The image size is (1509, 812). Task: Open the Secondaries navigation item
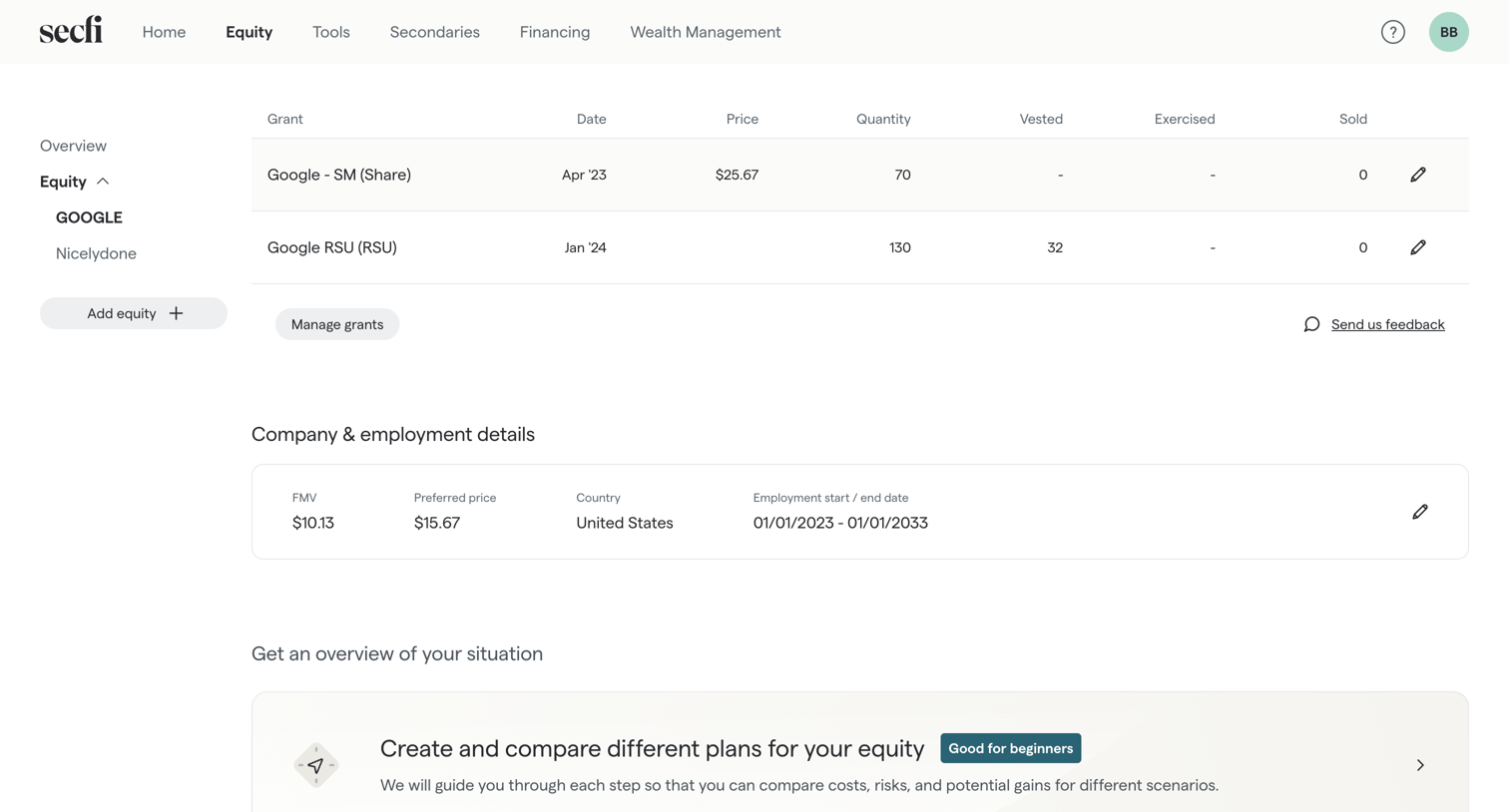click(x=434, y=32)
